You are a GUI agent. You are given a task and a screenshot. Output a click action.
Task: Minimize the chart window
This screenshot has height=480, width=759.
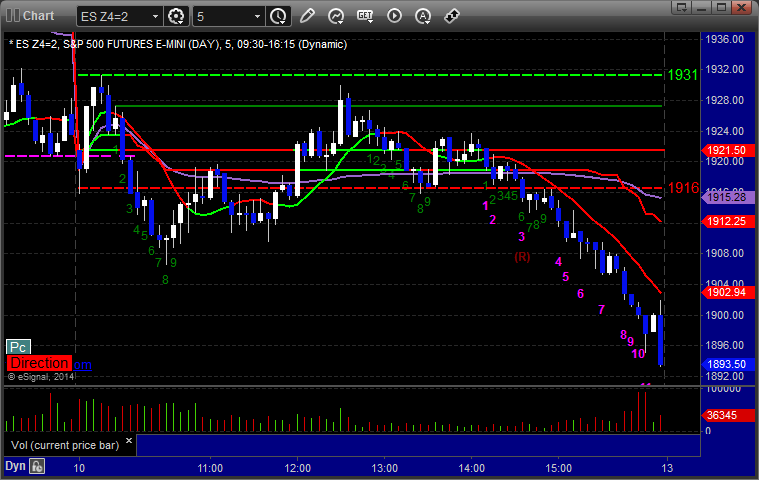[x=702, y=7]
